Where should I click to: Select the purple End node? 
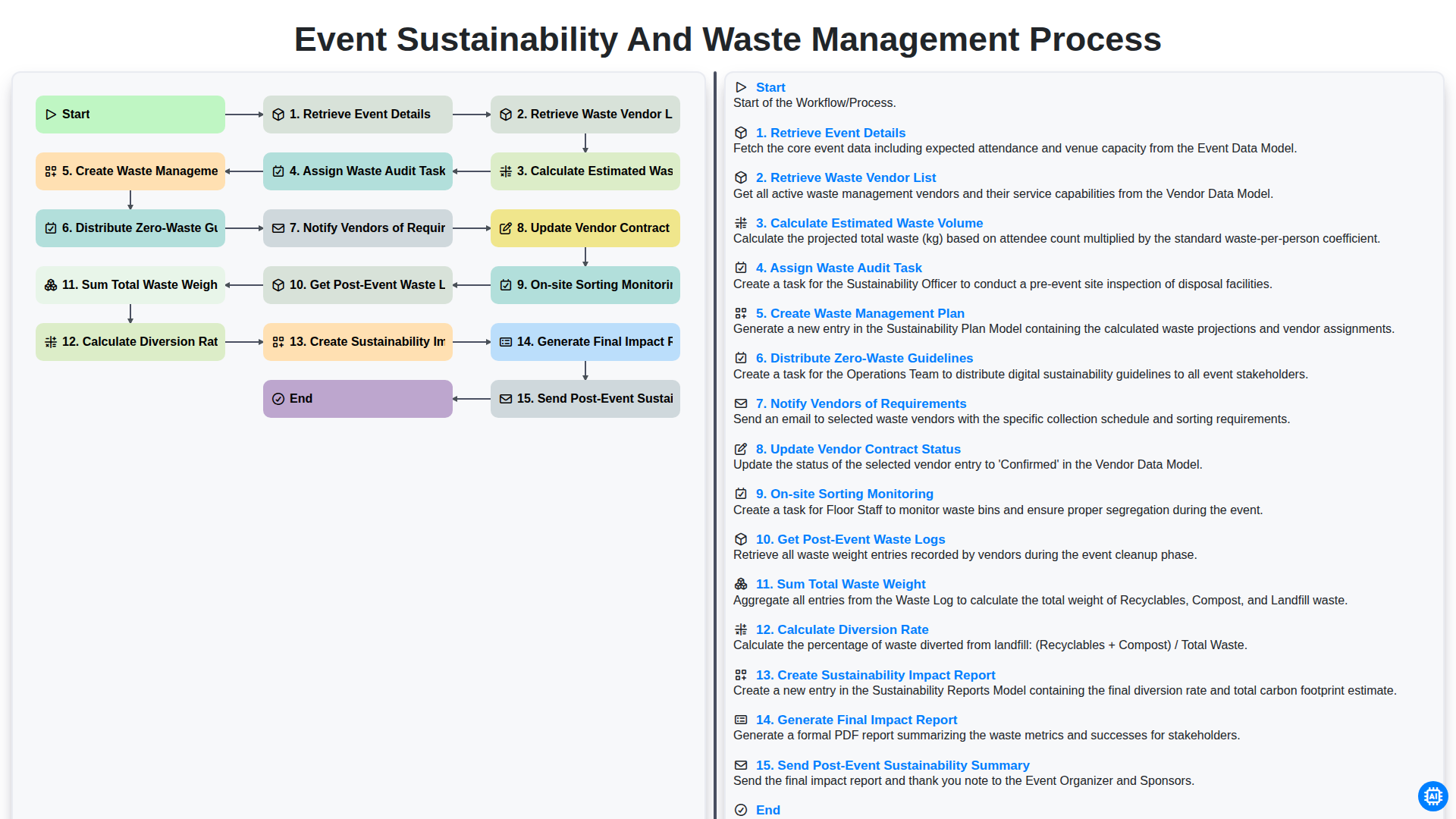point(358,399)
